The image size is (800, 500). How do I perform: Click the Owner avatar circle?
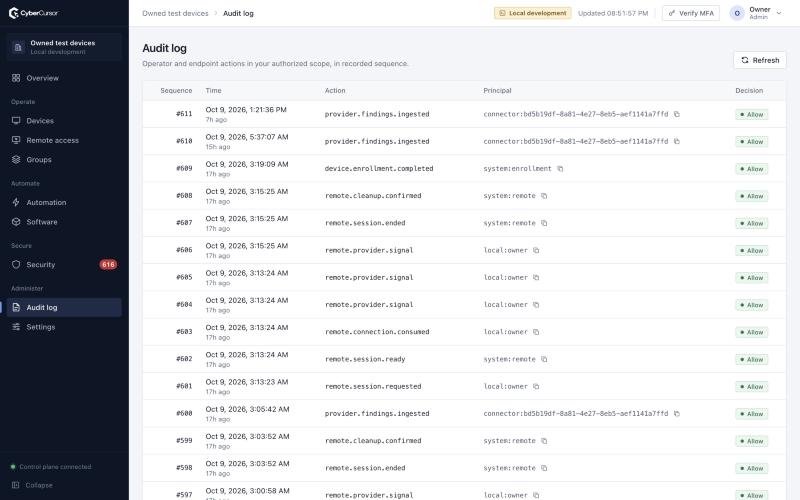click(737, 13)
